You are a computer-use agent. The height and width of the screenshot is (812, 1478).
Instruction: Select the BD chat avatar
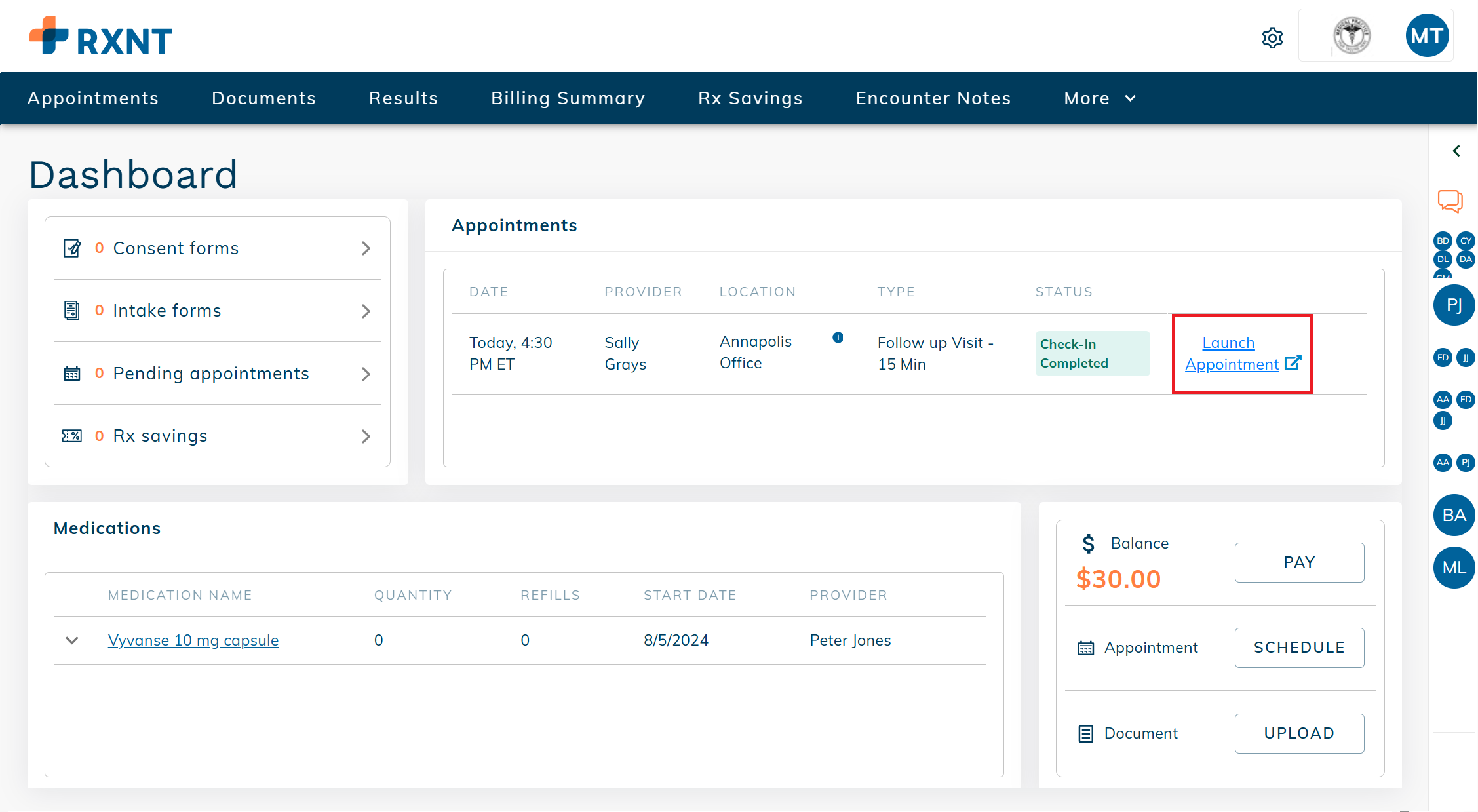pyautogui.click(x=1443, y=241)
